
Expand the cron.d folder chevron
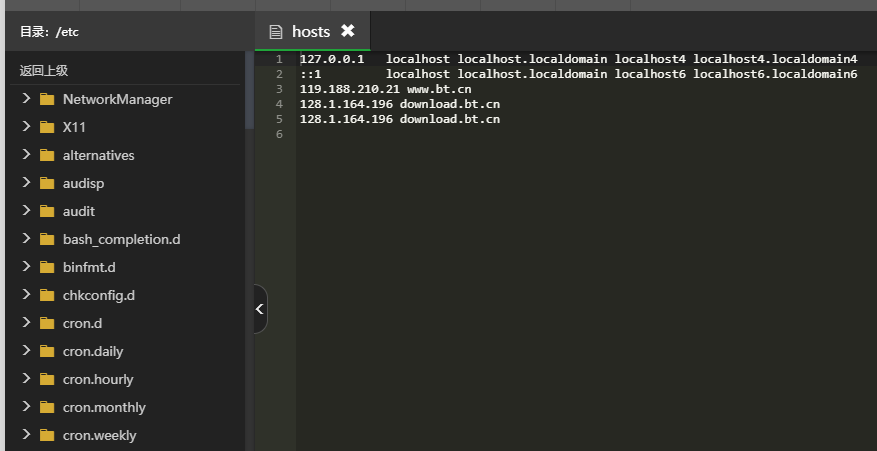click(x=25, y=323)
